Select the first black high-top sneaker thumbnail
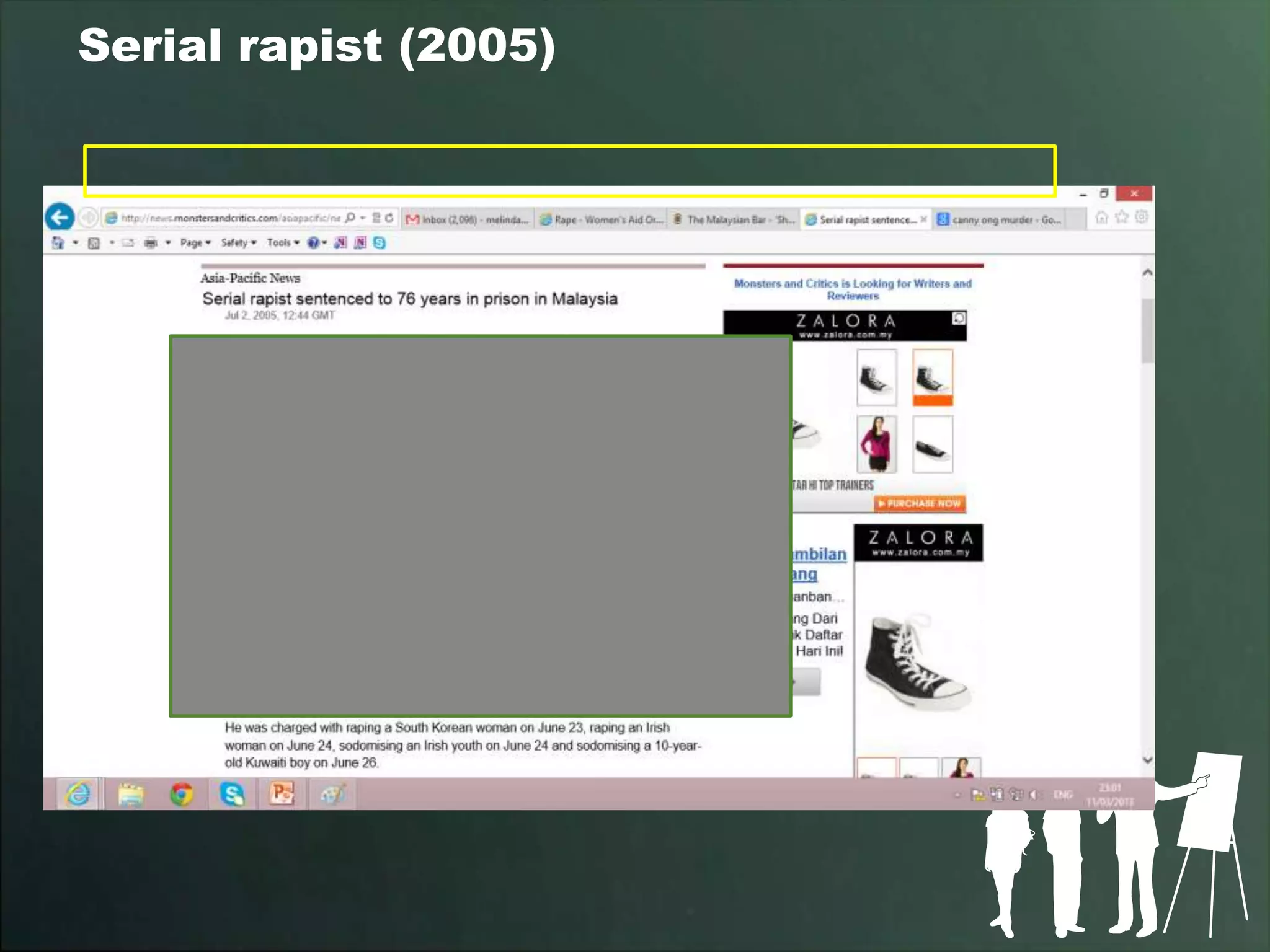 pos(876,377)
